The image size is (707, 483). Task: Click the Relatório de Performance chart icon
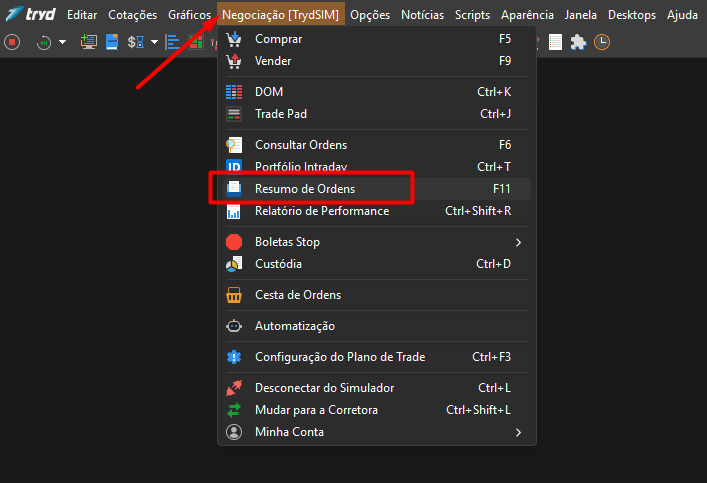pyautogui.click(x=234, y=212)
